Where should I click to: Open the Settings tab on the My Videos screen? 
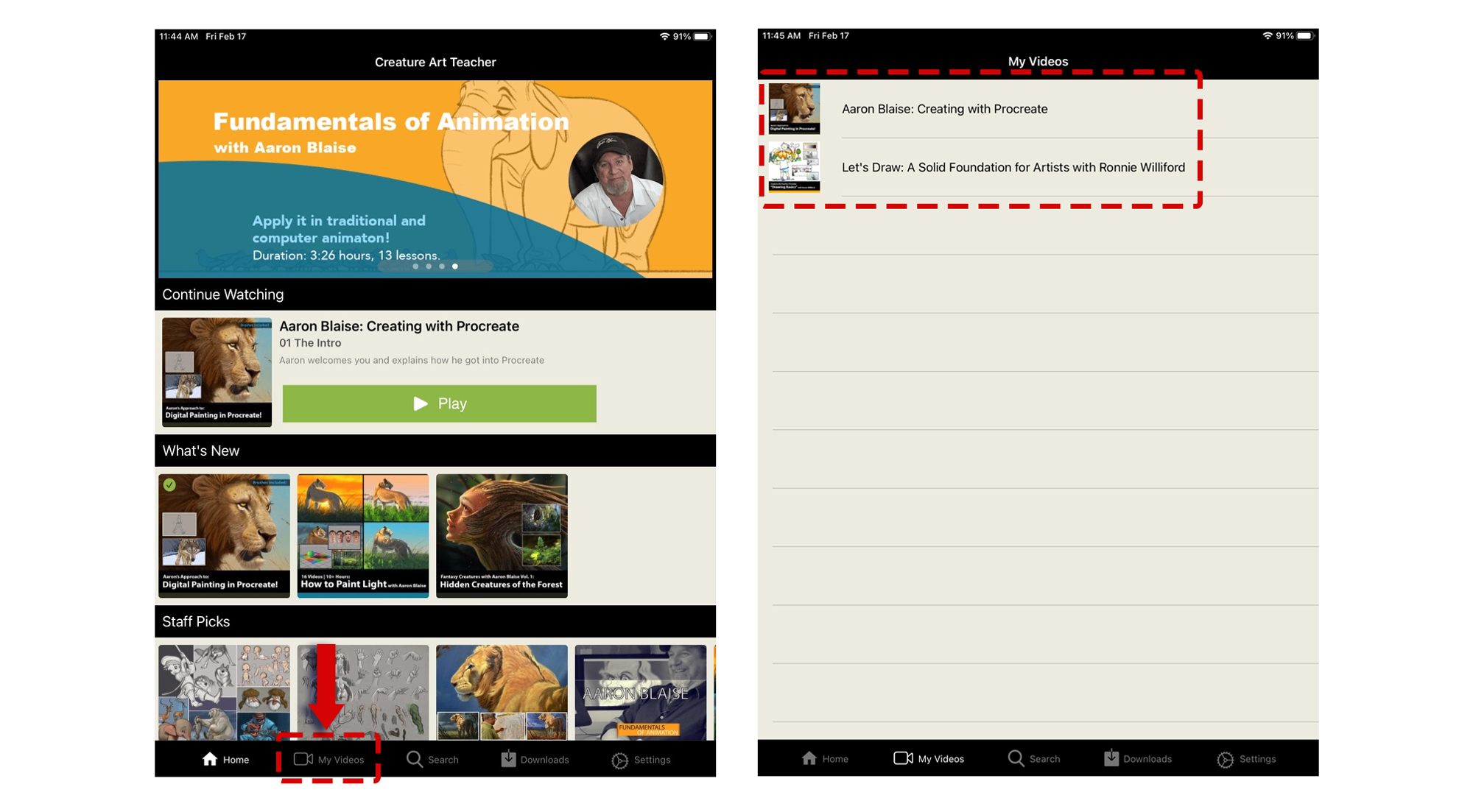(1246, 759)
